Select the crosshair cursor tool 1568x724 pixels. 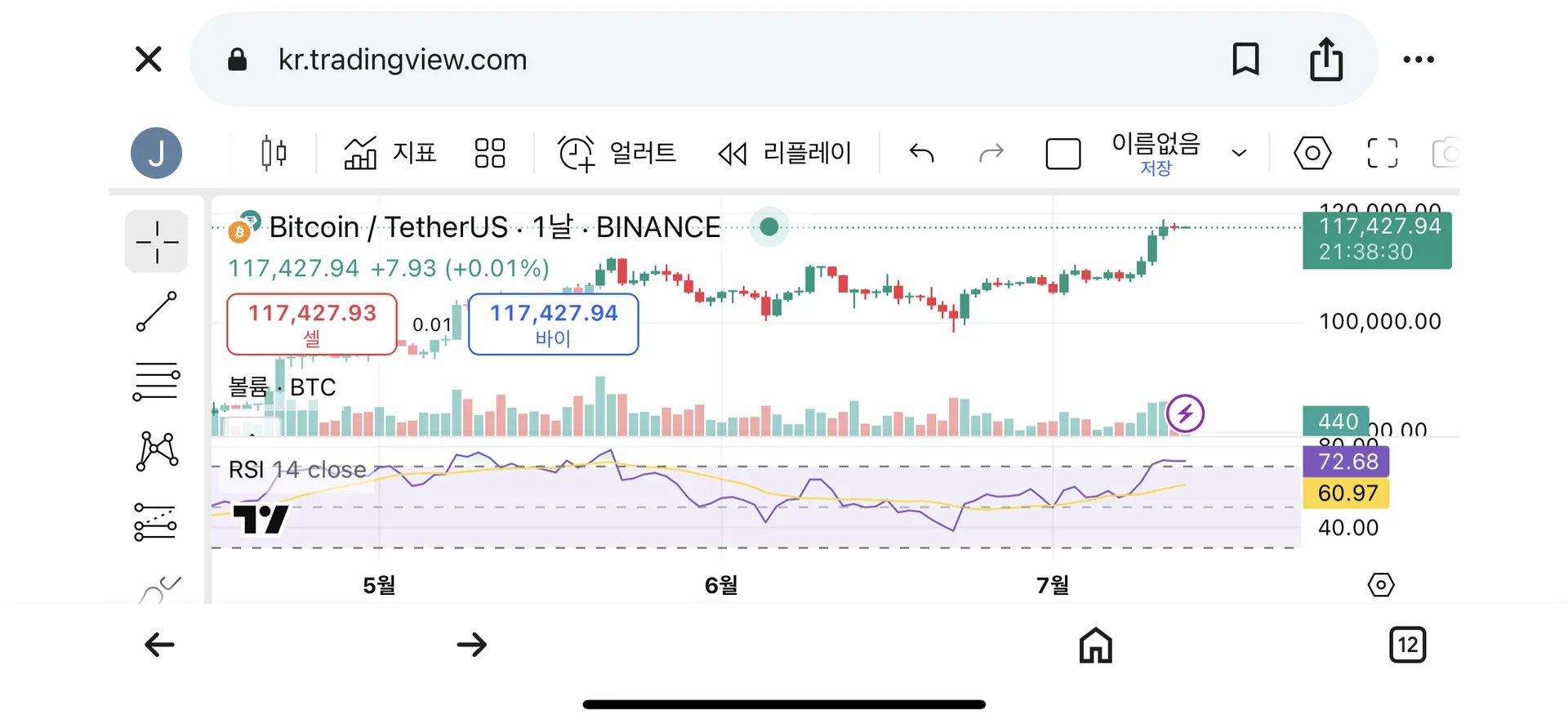click(156, 242)
